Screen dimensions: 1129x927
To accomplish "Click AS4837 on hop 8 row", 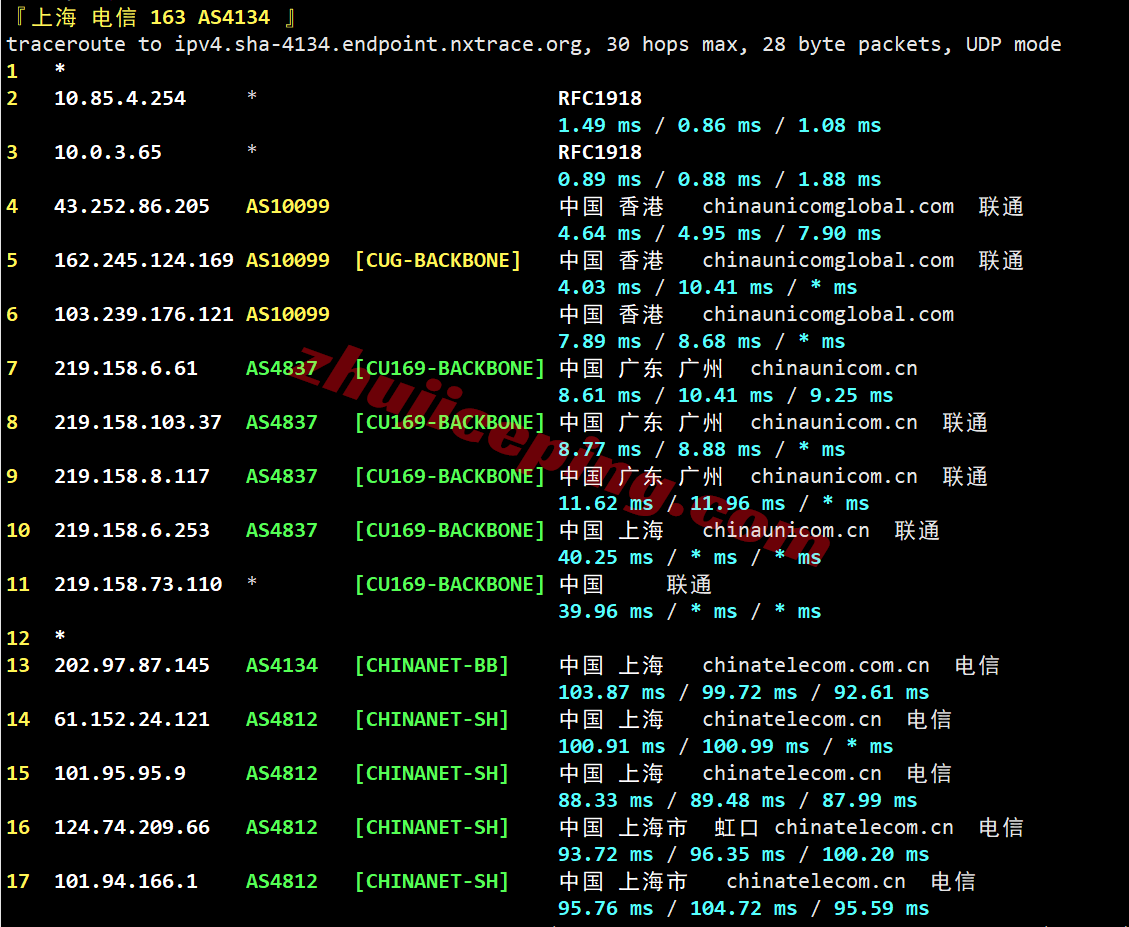I will [x=282, y=423].
